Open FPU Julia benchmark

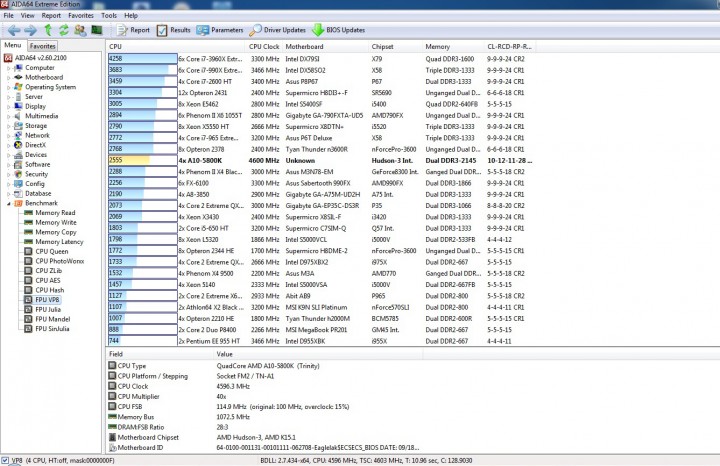pos(43,309)
